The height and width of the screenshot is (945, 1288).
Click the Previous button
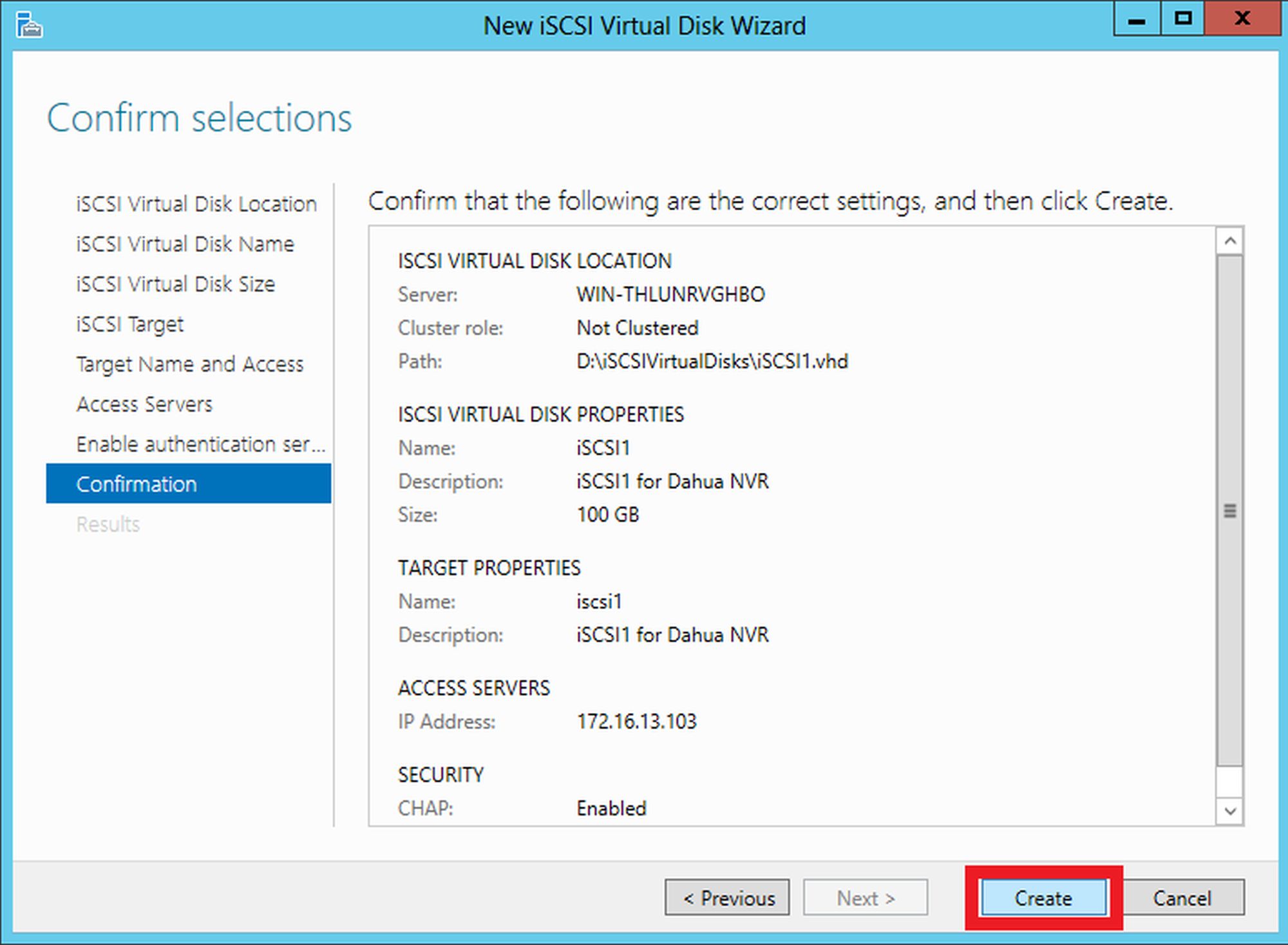(727, 897)
